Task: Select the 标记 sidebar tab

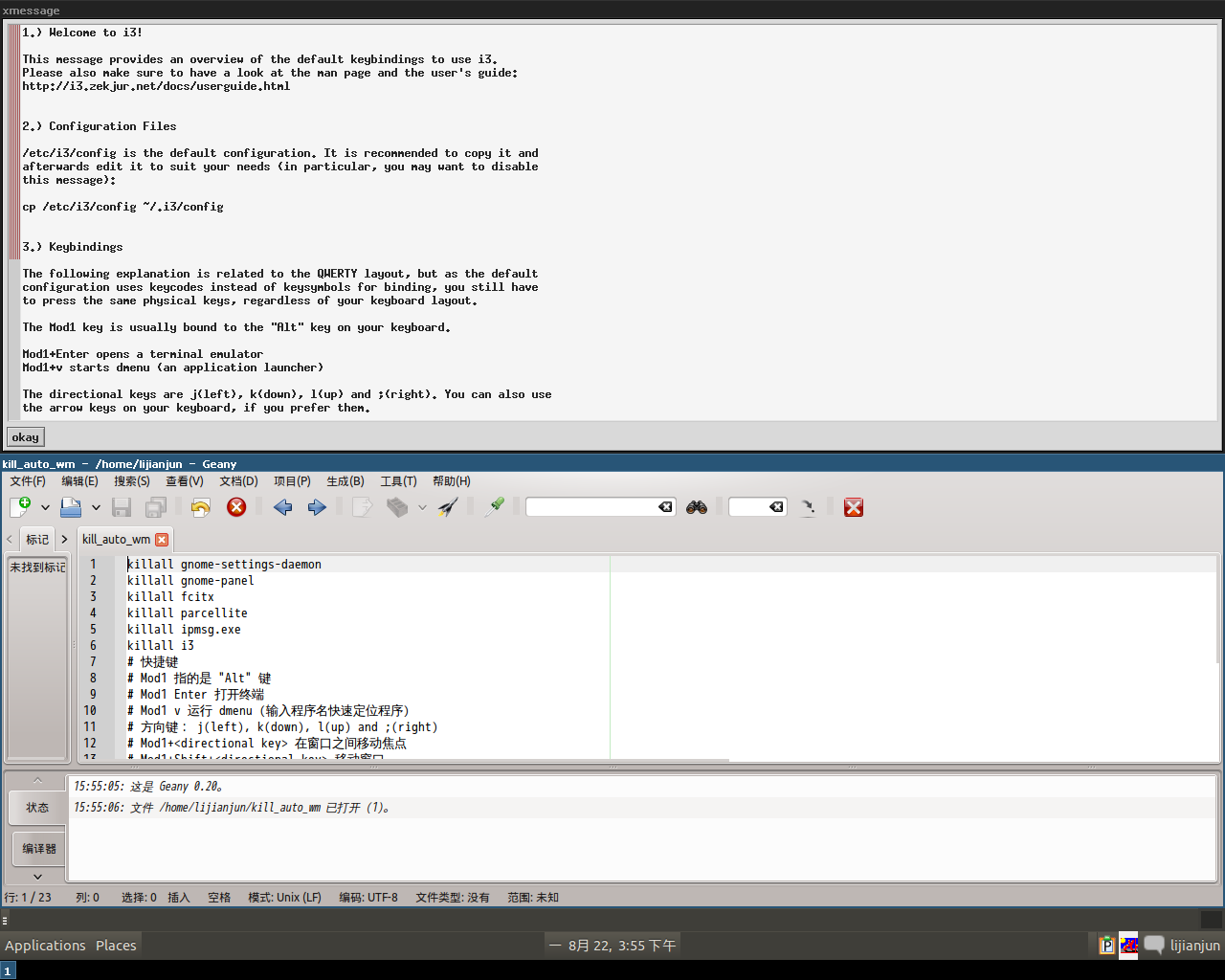Action: tap(37, 540)
